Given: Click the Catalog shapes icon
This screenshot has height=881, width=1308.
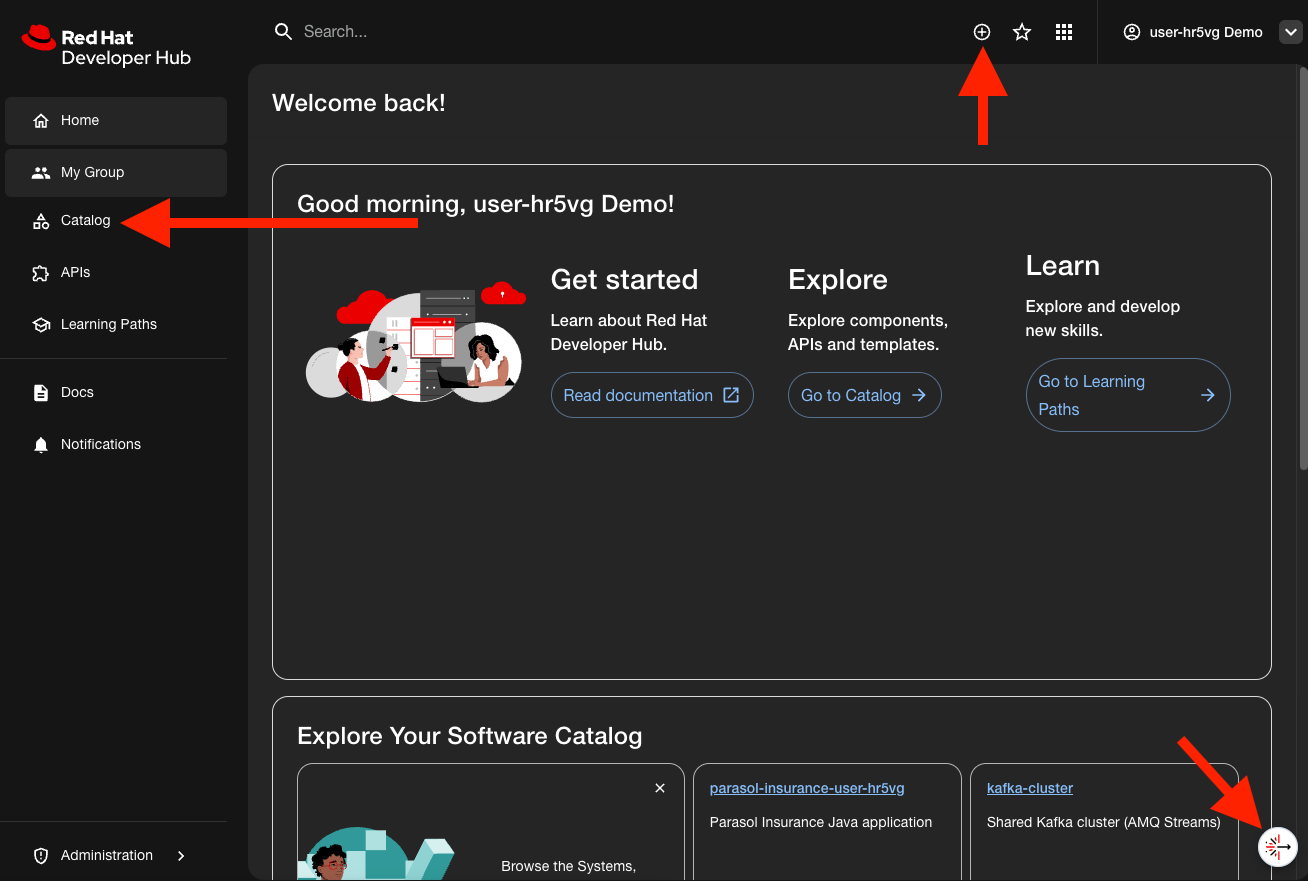Looking at the screenshot, I should (41, 221).
